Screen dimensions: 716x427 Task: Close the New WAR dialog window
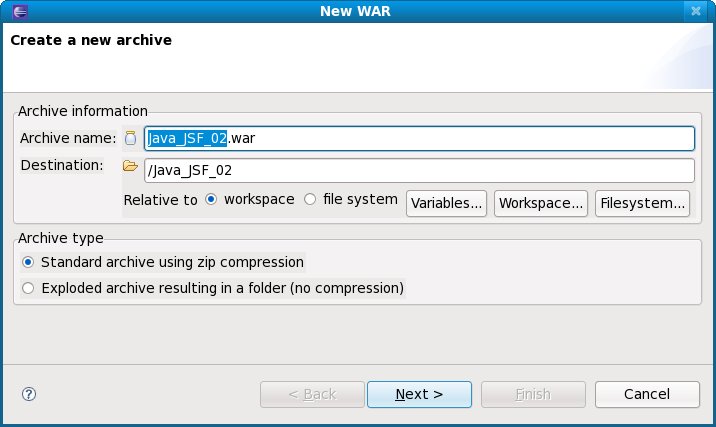[x=696, y=11]
